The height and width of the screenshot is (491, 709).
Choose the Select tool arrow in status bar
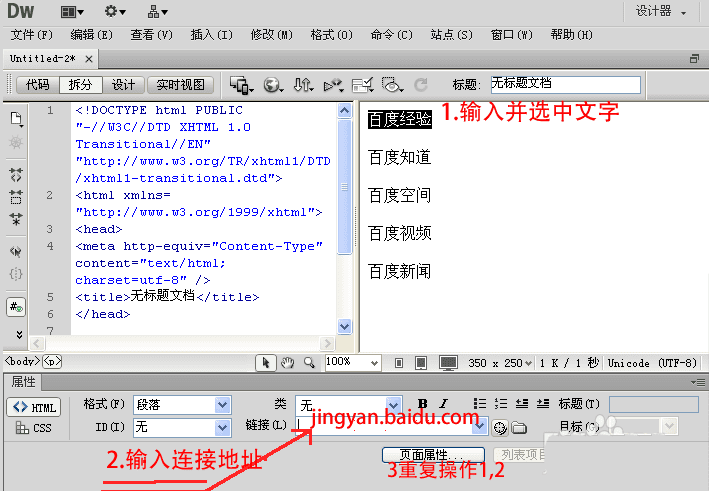click(265, 363)
